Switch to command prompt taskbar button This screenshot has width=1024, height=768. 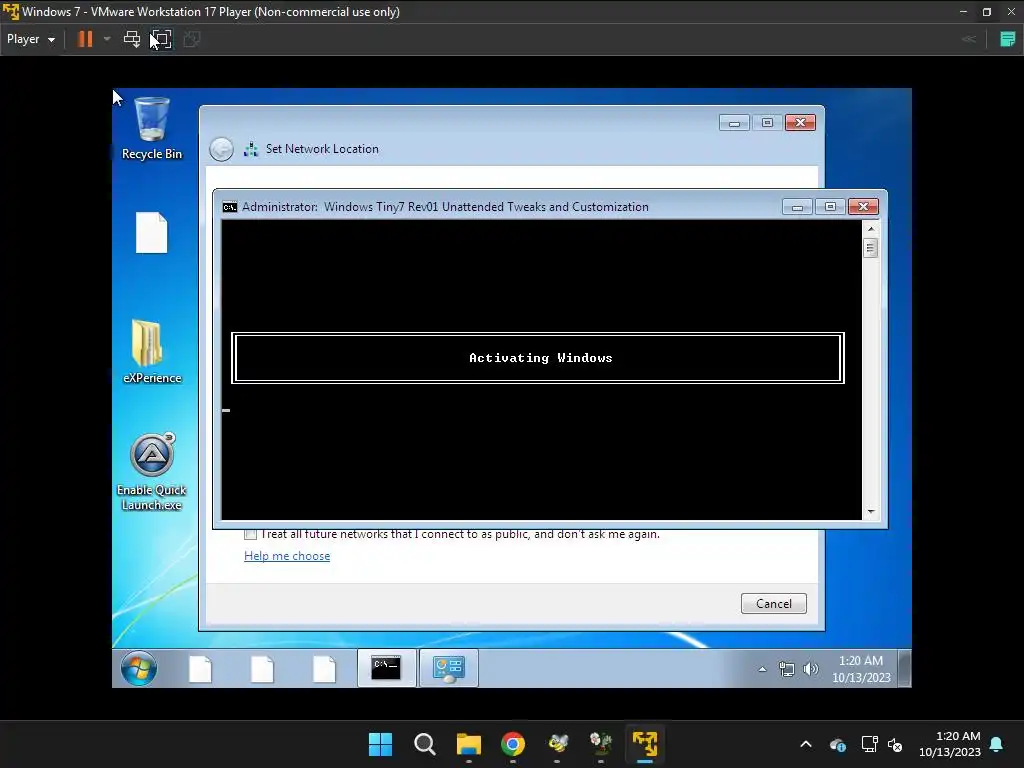pyautogui.click(x=386, y=668)
